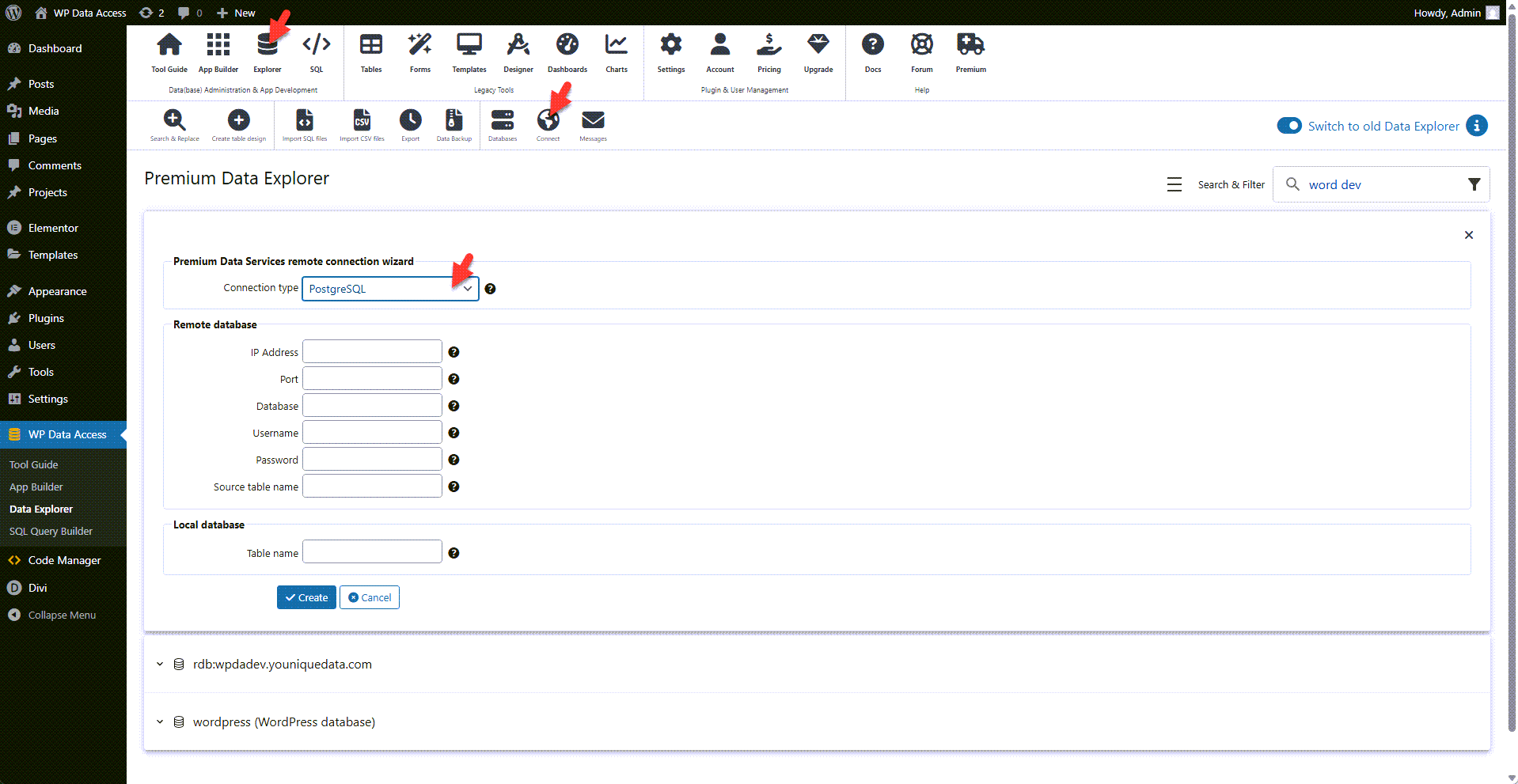Screen dimensions: 1518x784
Task: Open the Data Backup tool
Action: (453, 123)
